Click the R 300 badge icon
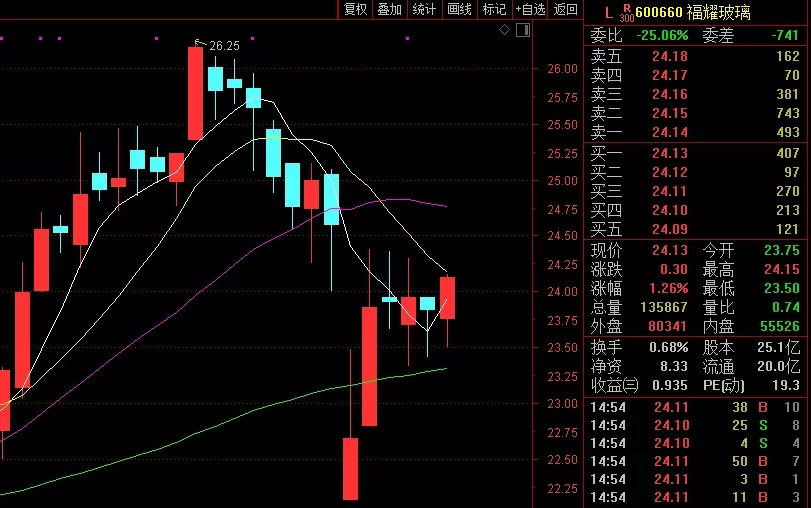 [627, 12]
